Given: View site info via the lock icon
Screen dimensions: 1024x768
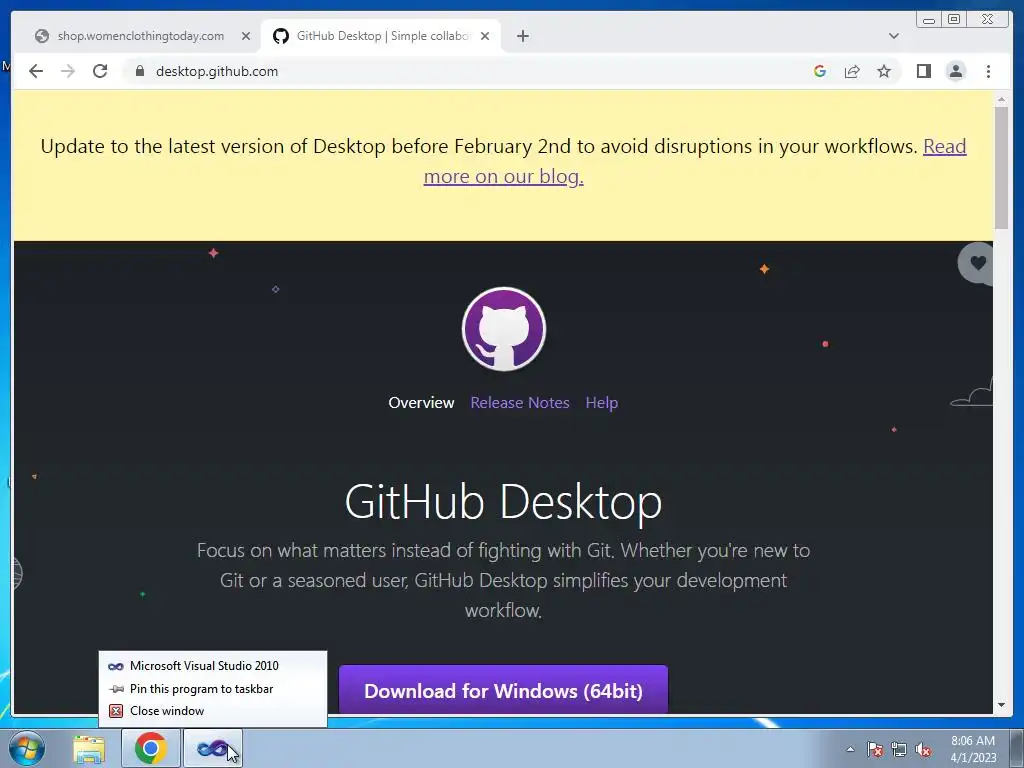Looking at the screenshot, I should click(x=139, y=71).
